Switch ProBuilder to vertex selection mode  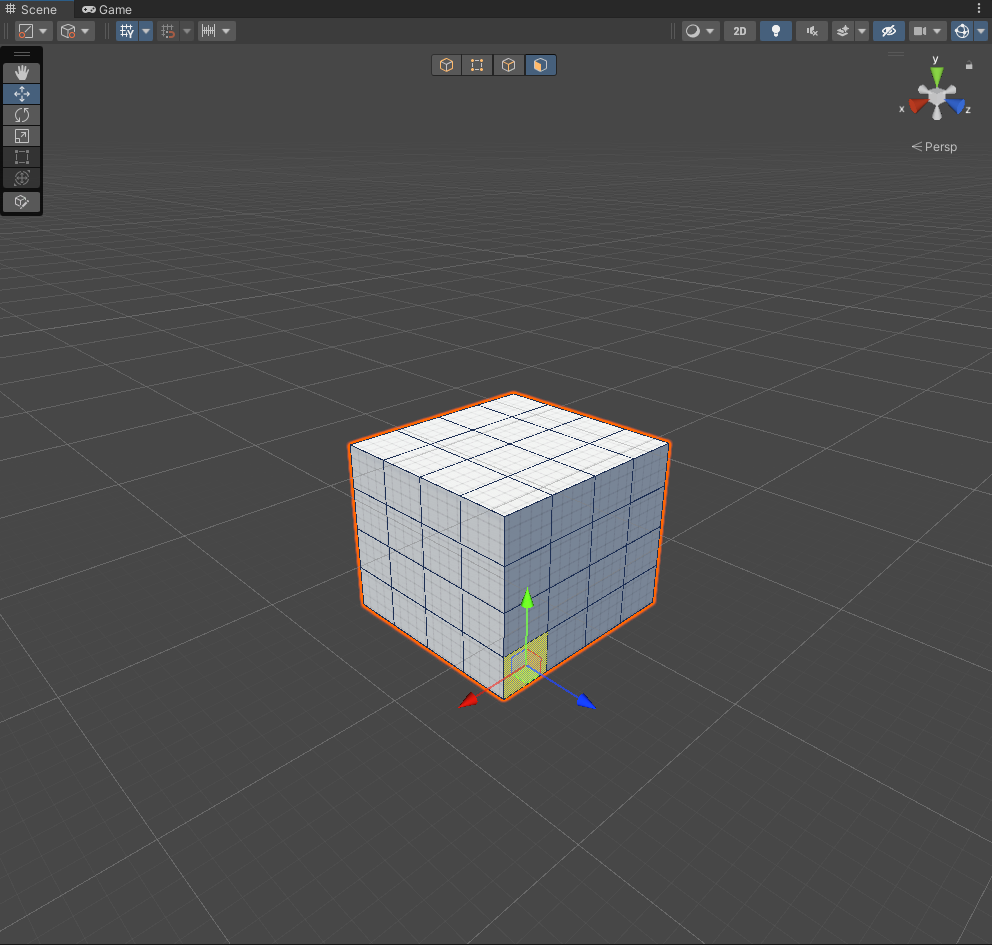(477, 65)
